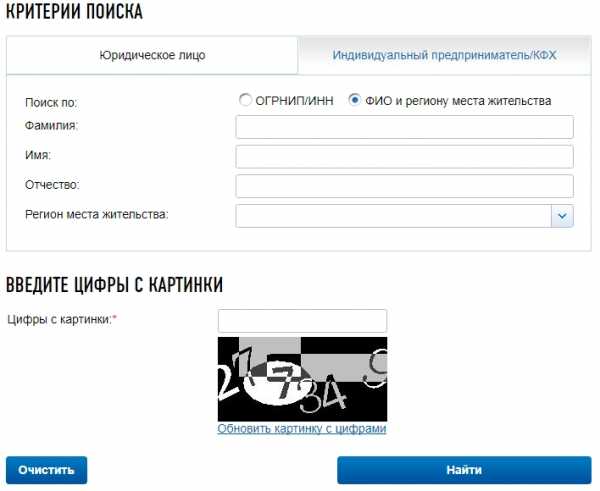Click into the Имя input box
Viewport: 600px width, 491px height.
[x=404, y=157]
